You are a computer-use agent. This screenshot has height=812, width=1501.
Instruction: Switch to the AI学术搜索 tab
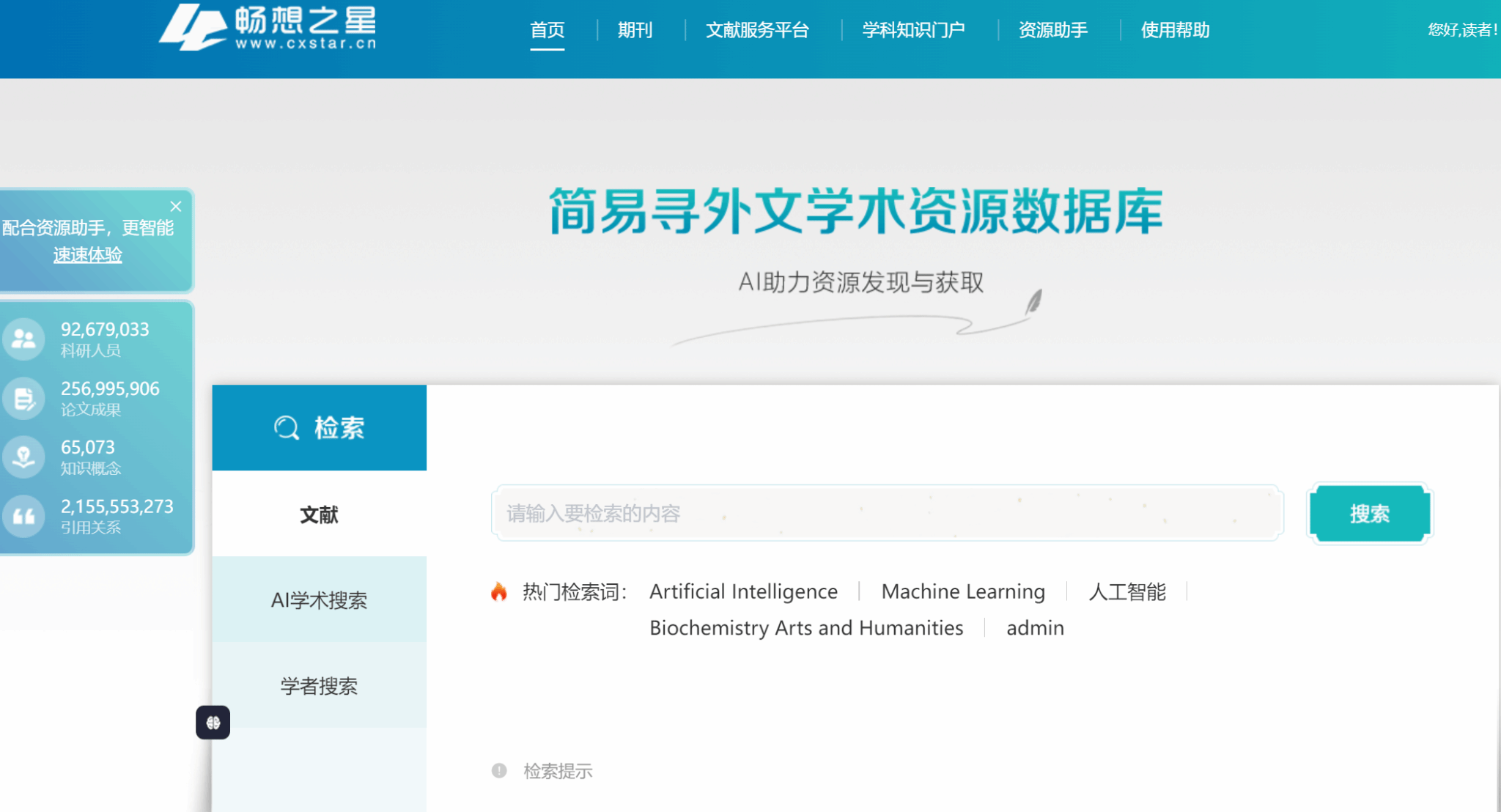point(319,600)
